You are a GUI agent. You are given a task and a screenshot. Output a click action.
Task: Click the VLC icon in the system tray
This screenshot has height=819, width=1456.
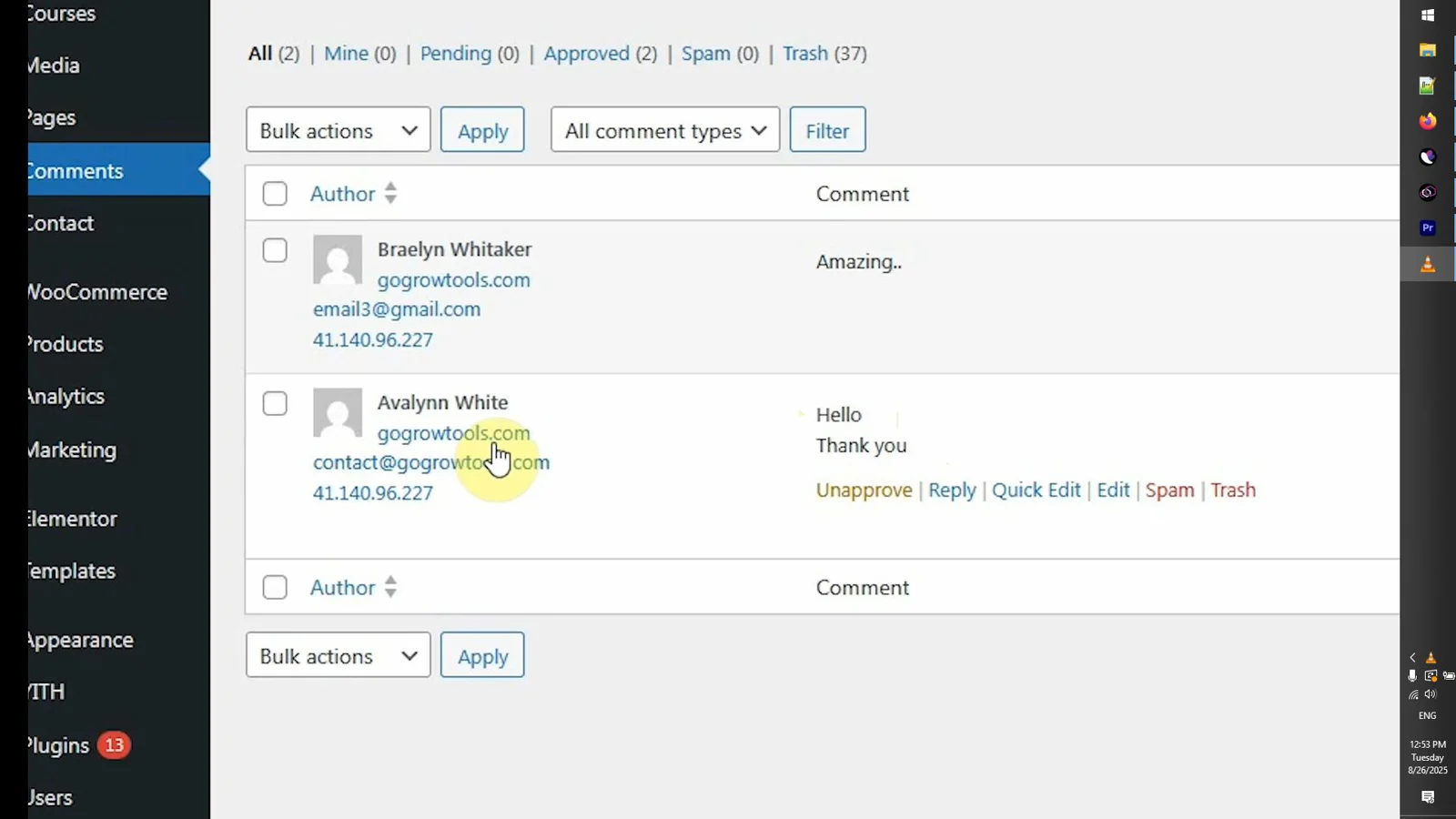pos(1431,658)
